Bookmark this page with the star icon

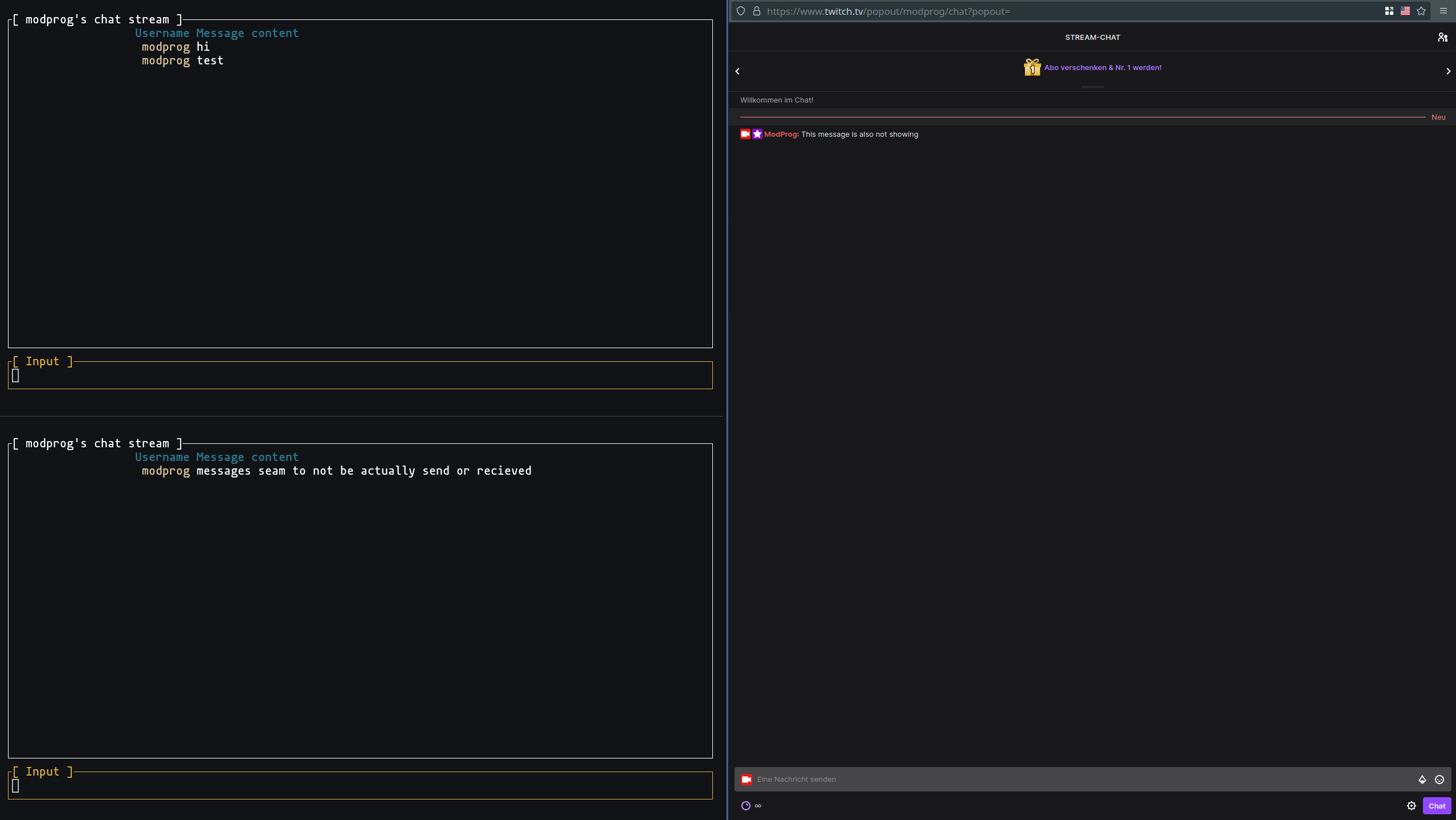coord(1421,11)
